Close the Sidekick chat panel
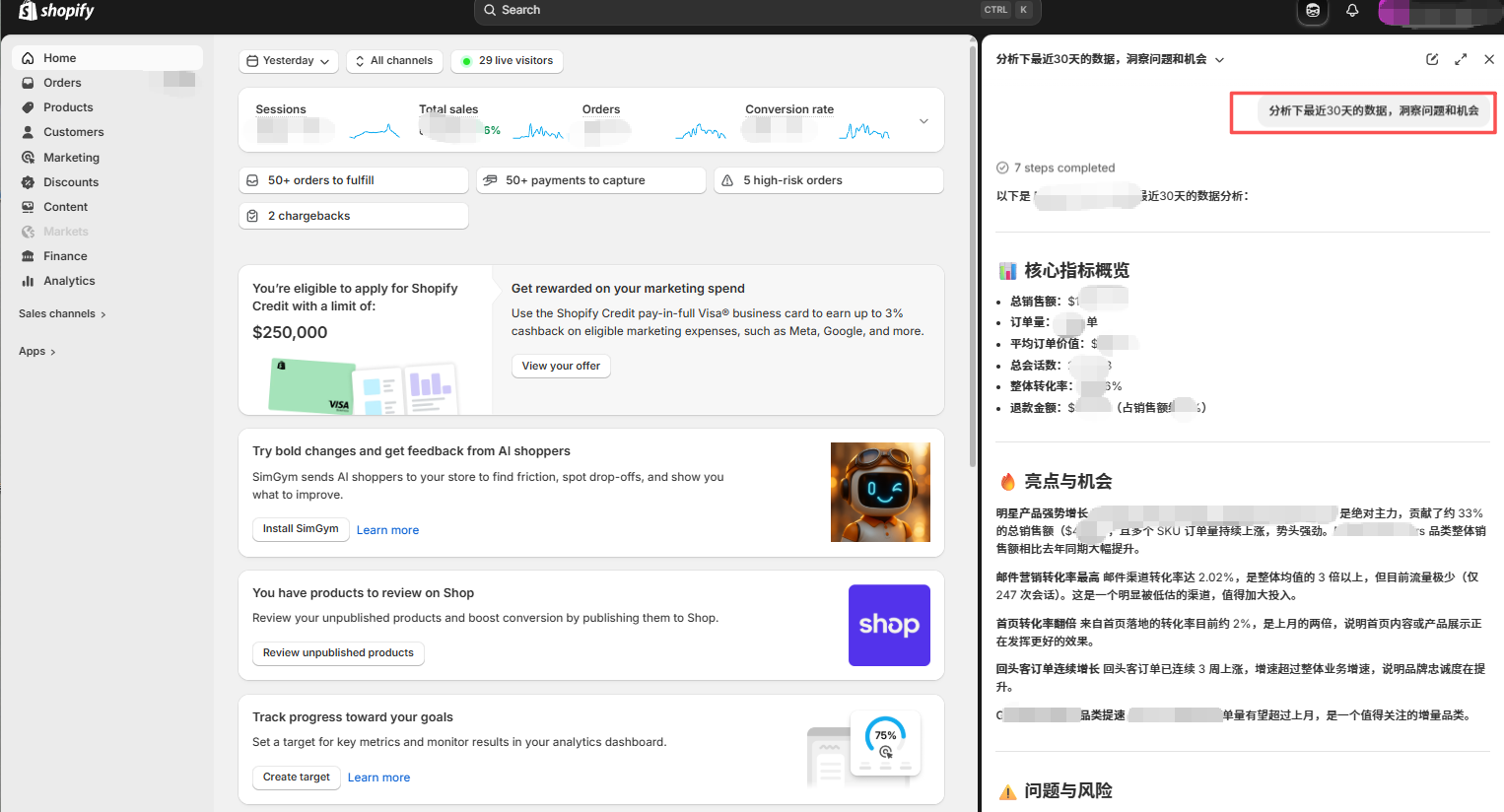This screenshot has height=812, width=1504. [1489, 59]
